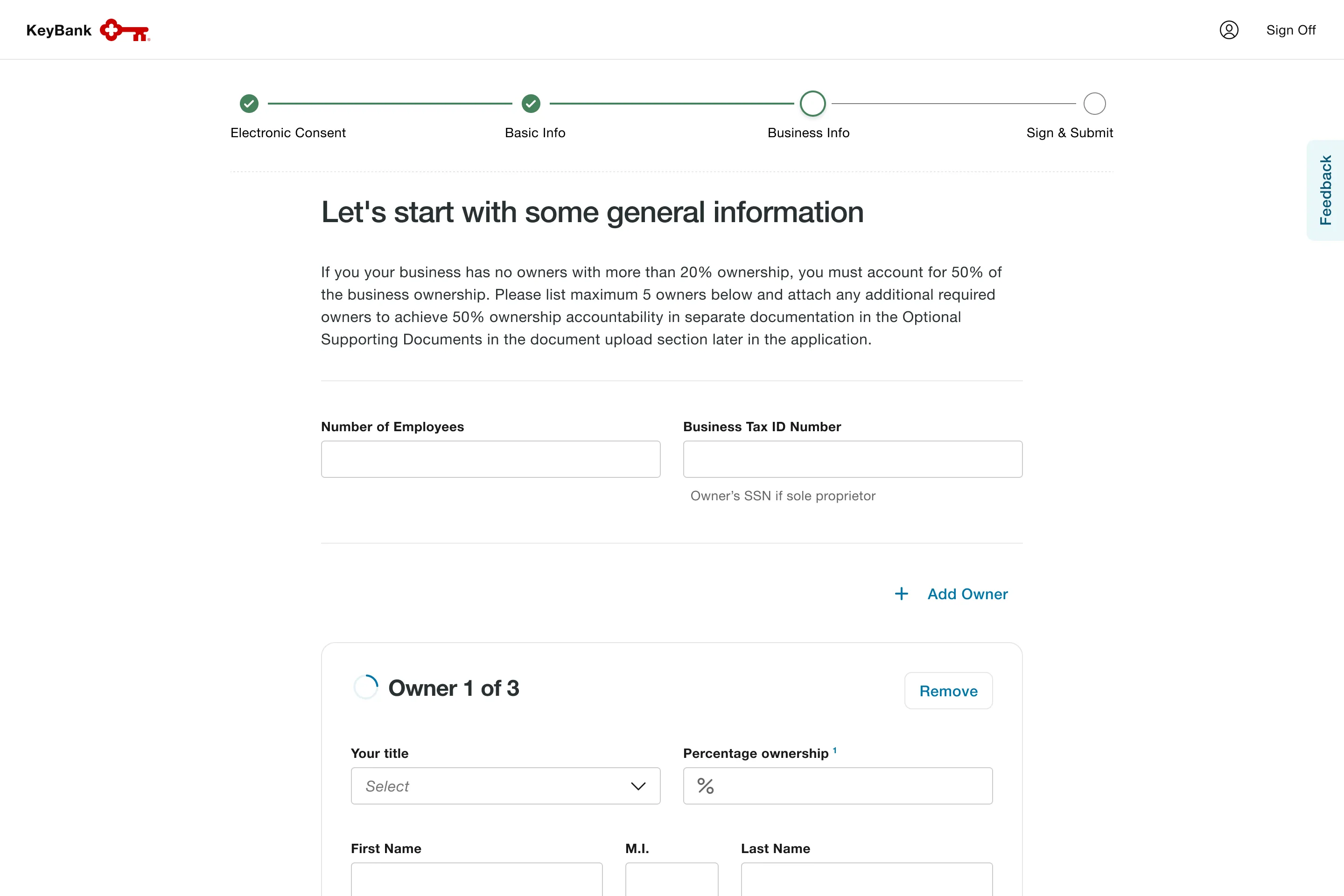Screen dimensions: 1344x896
Task: Click Sign Off to log out
Action: pos(1291,30)
